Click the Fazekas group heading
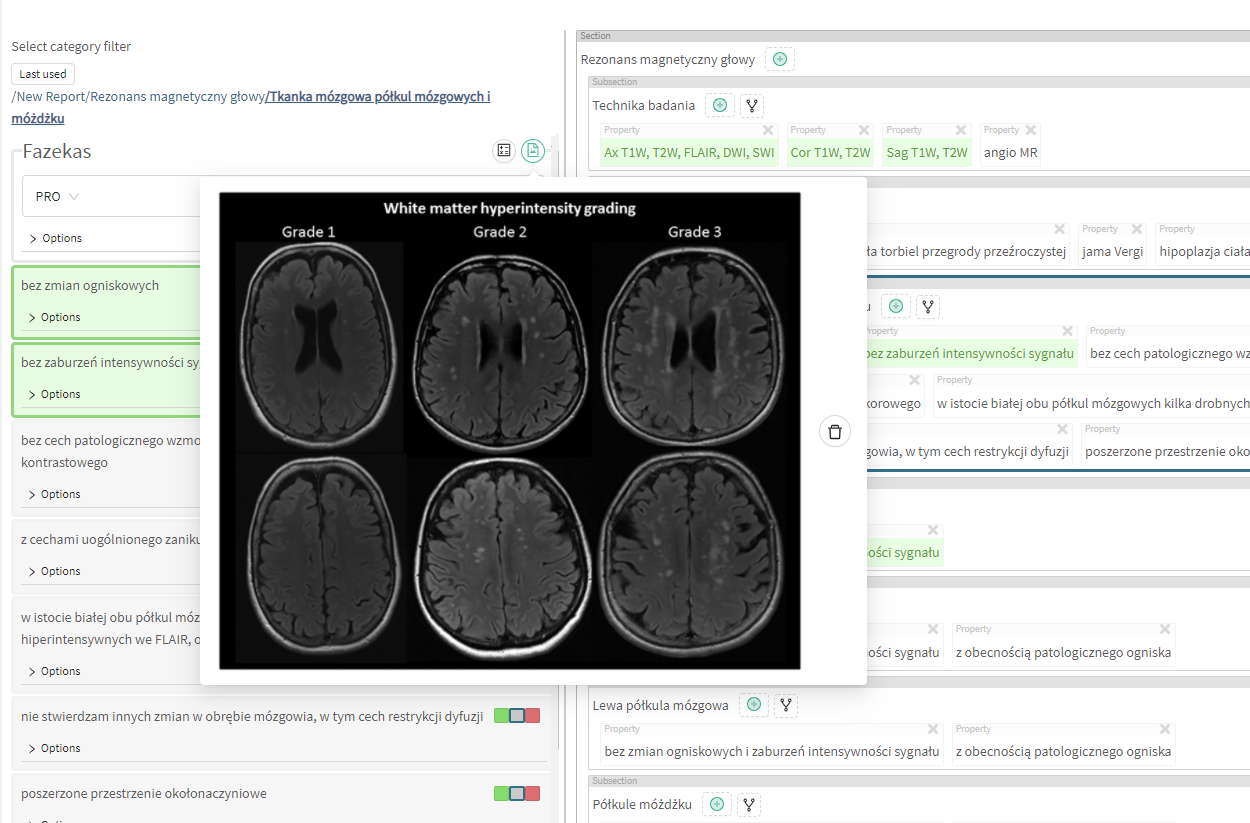 57,152
